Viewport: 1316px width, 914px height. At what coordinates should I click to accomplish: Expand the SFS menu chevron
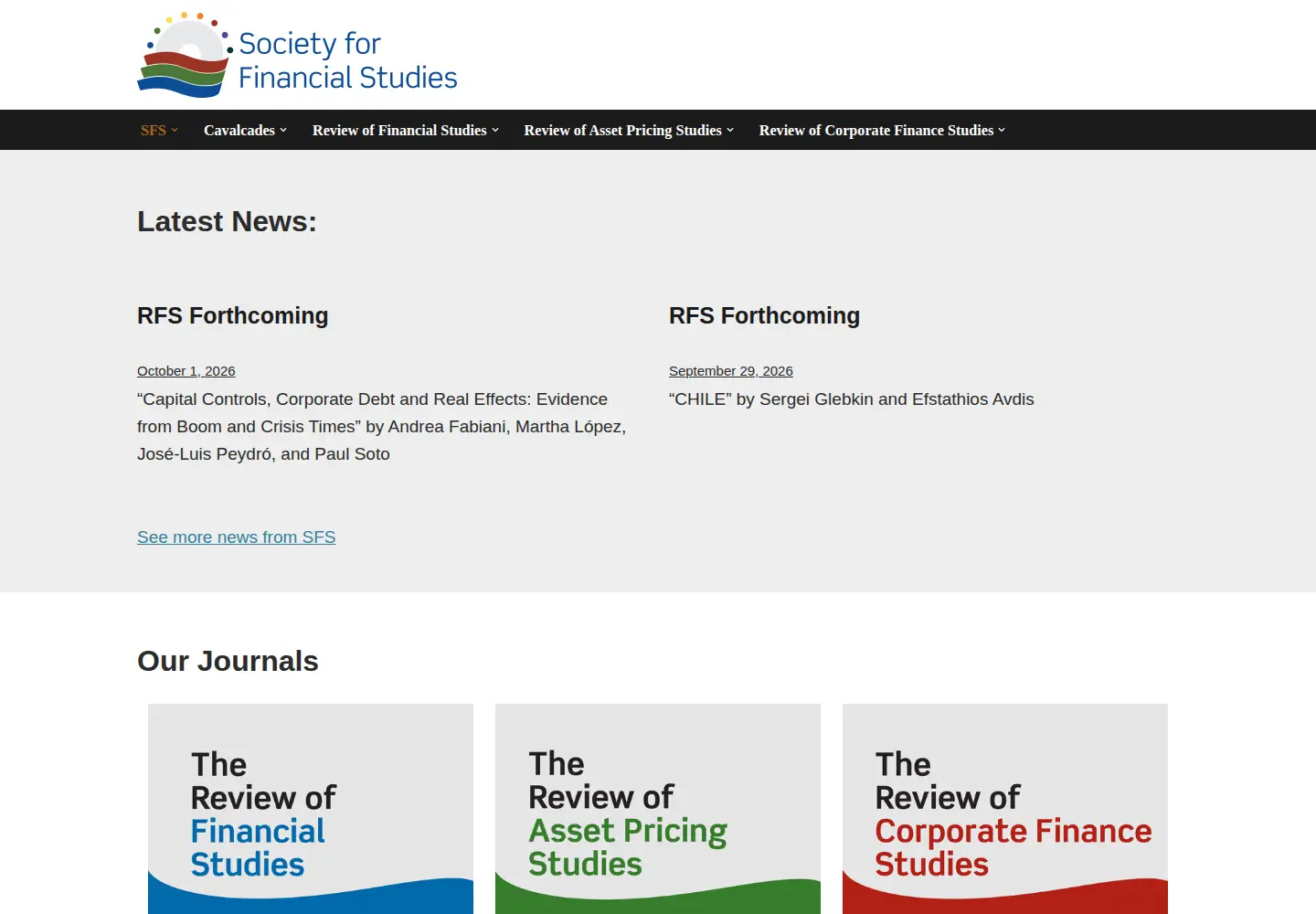coord(175,130)
